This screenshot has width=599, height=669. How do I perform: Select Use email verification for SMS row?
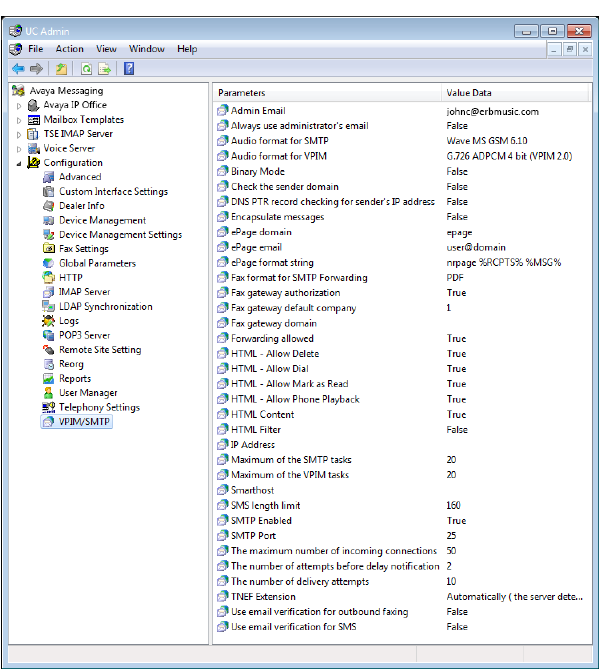[x=402, y=627]
